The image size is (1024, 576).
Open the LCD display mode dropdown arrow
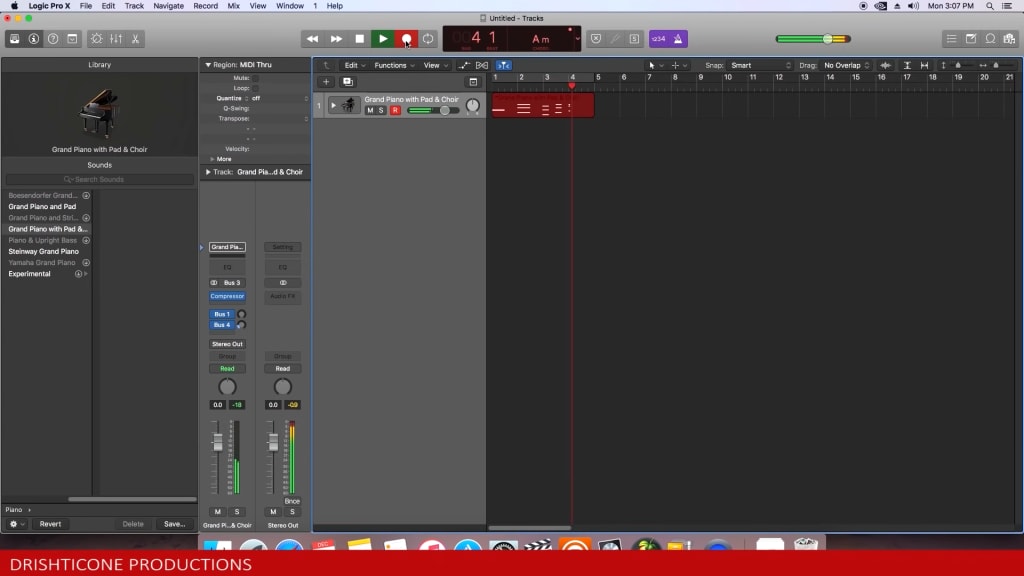tap(577, 39)
